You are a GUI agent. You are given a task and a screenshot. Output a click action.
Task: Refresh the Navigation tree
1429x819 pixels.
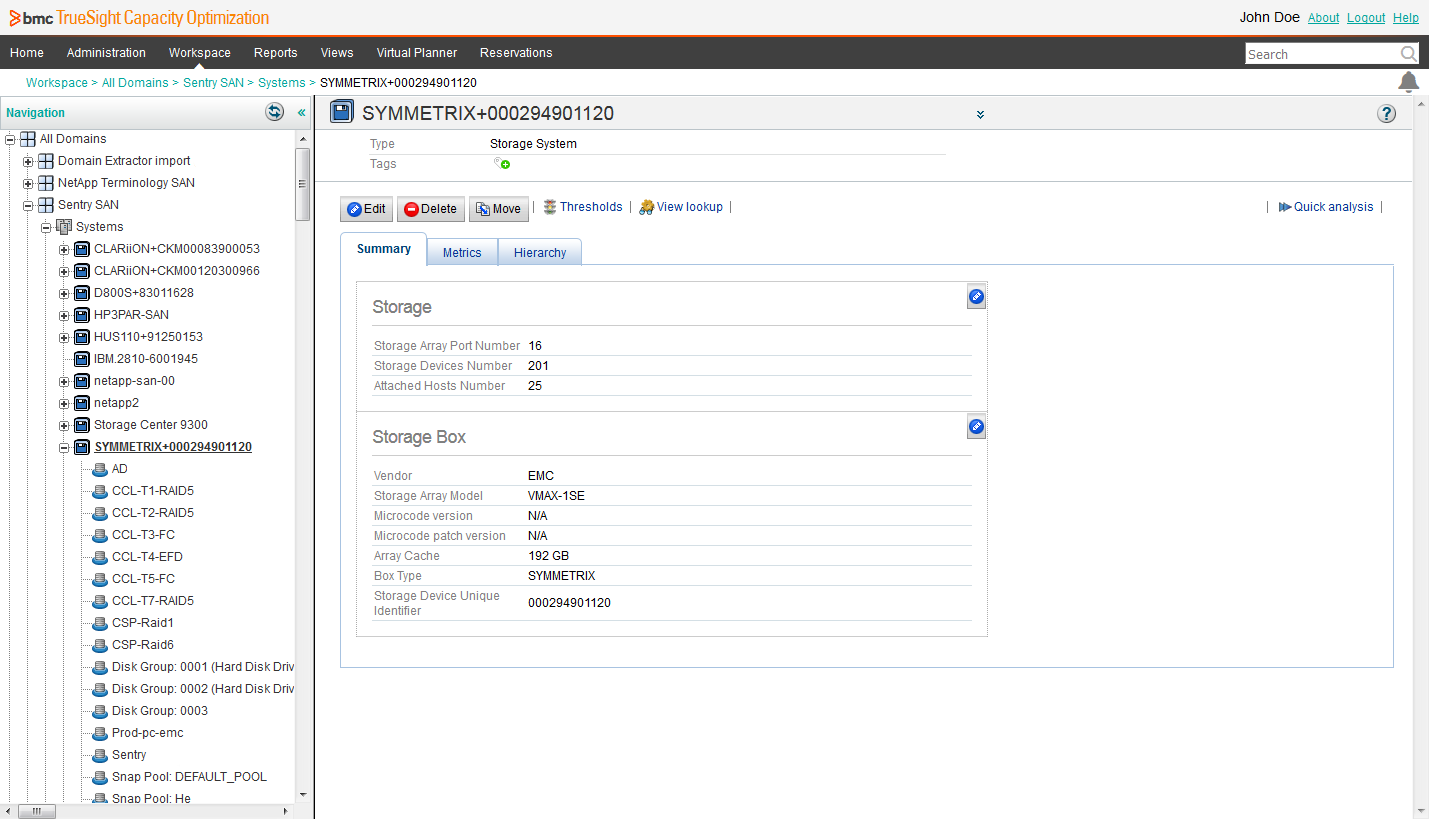(x=274, y=112)
